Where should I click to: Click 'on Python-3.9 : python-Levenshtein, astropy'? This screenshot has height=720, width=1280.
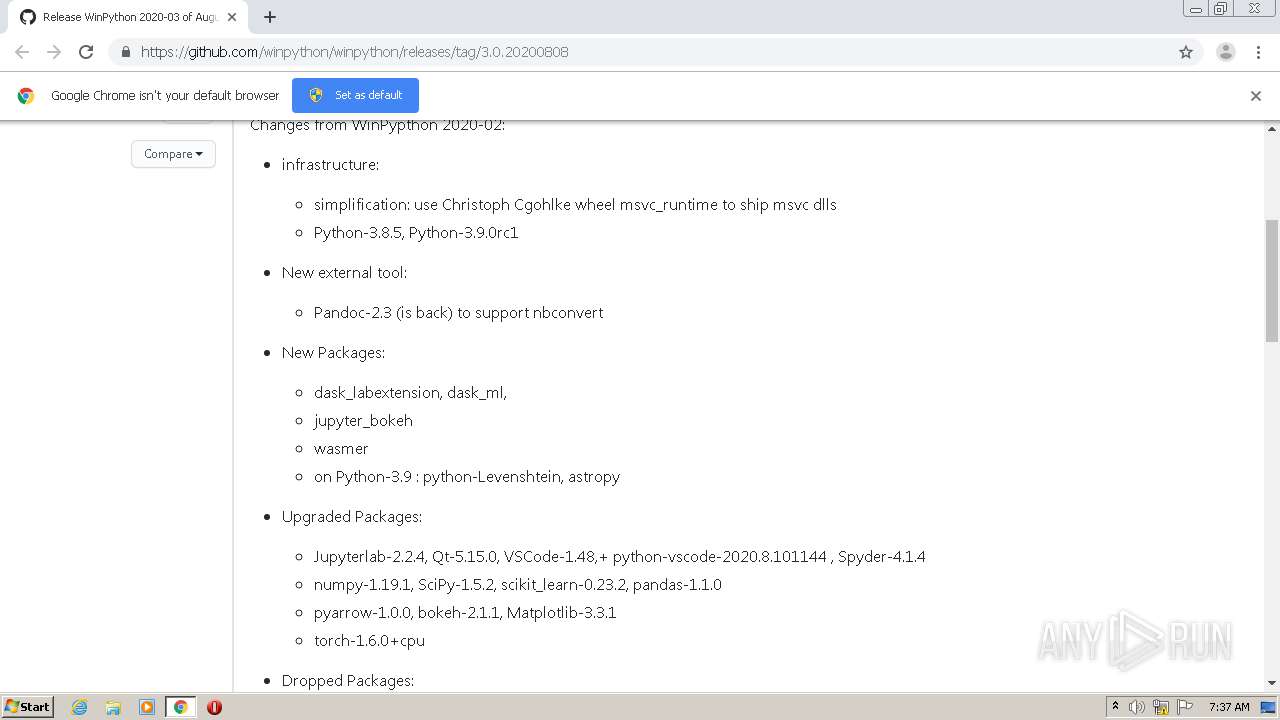point(467,476)
